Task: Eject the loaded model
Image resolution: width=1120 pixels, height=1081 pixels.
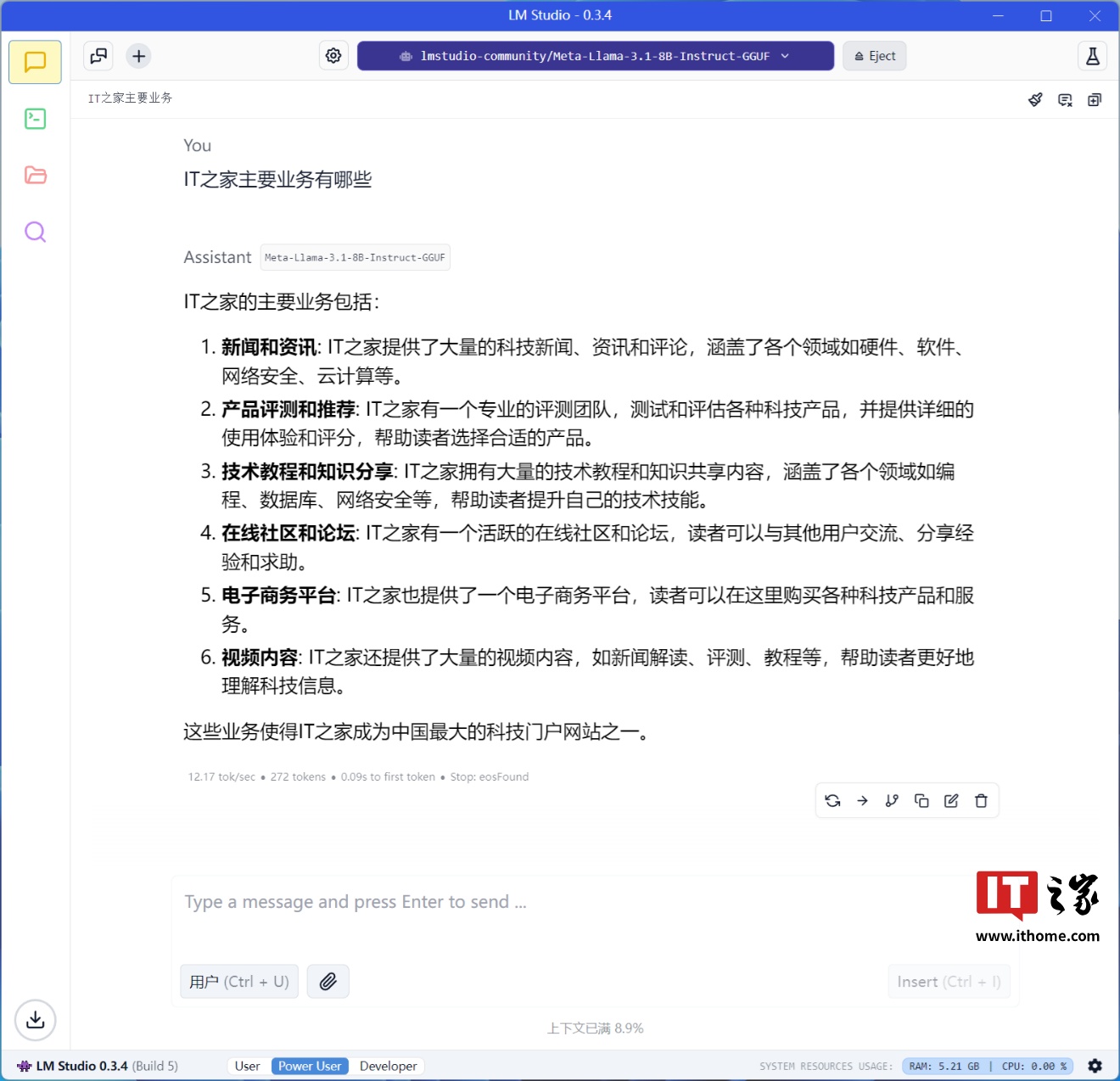Action: 875,56
